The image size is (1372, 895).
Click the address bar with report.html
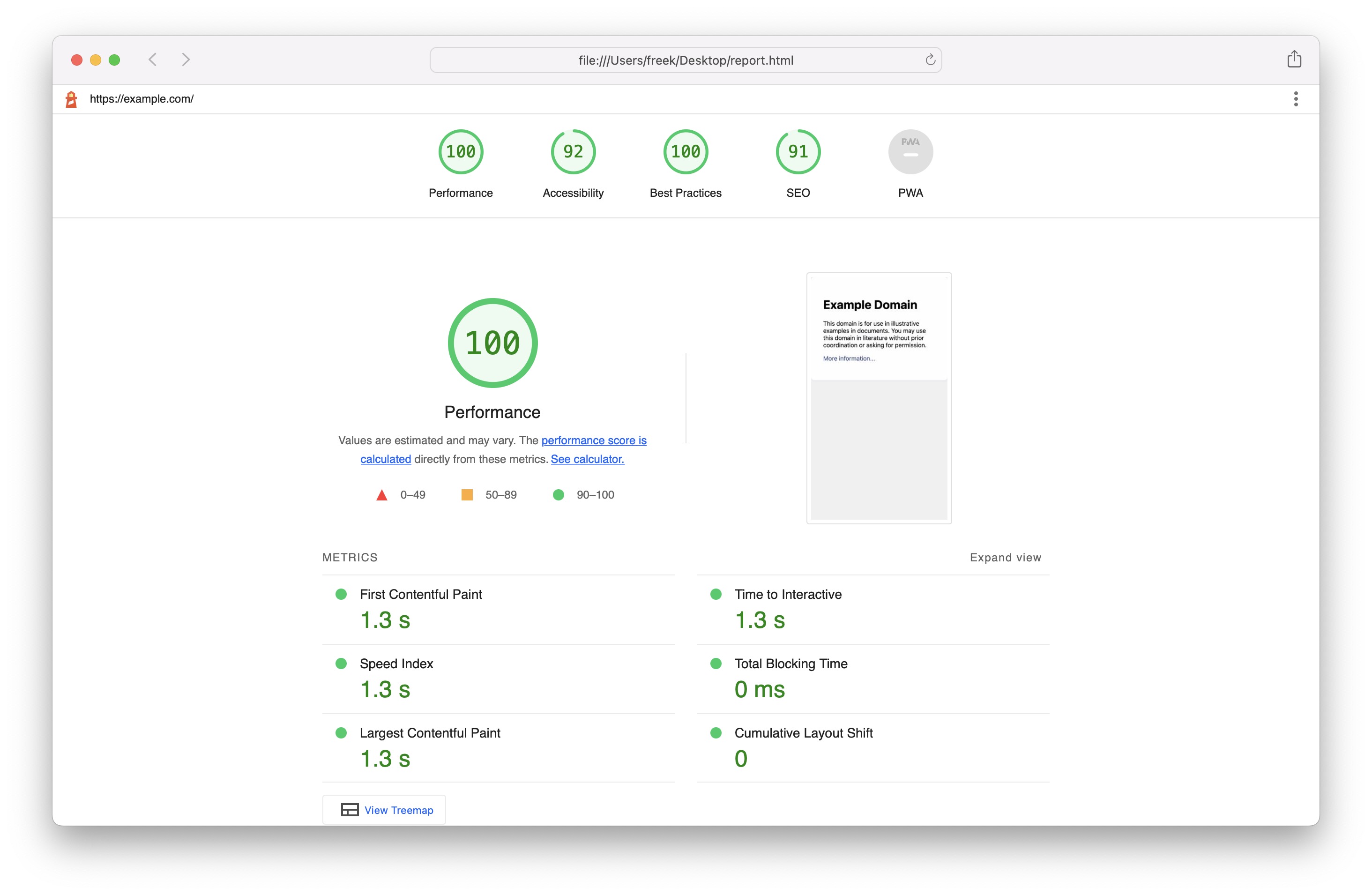click(686, 60)
